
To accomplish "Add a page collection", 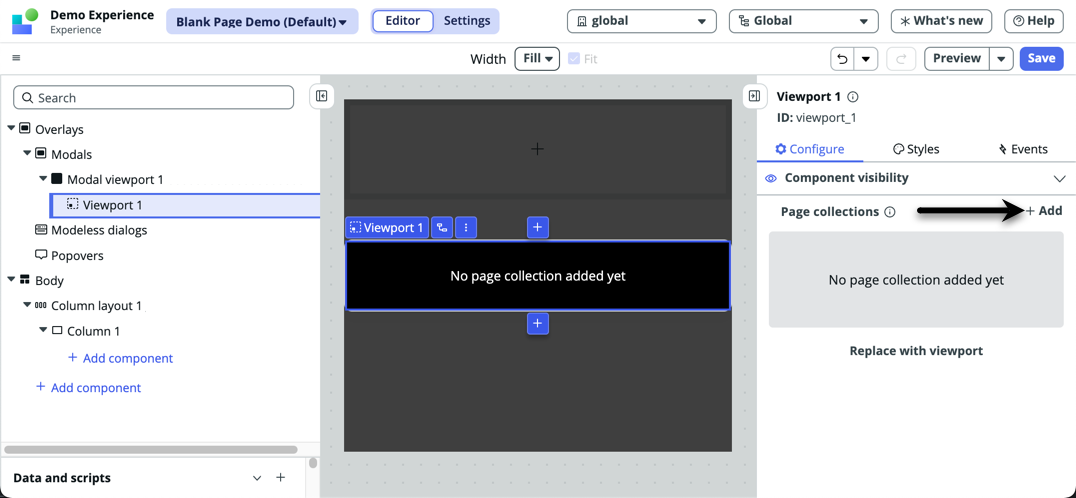I will point(1044,211).
